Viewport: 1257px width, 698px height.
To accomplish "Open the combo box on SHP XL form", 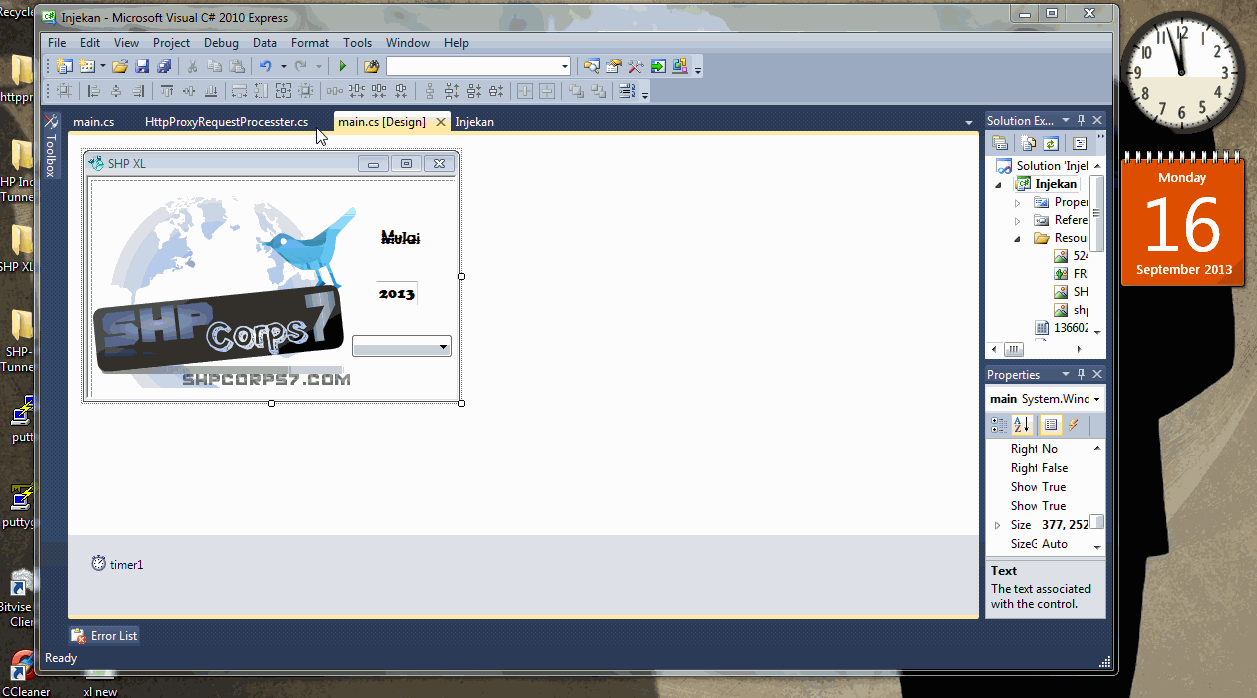I will 443,347.
